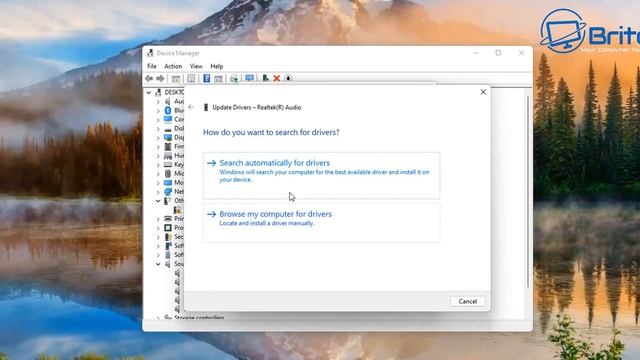Select the Bluetooth category icon in tree
This screenshot has height=360, width=640.
[168, 110]
